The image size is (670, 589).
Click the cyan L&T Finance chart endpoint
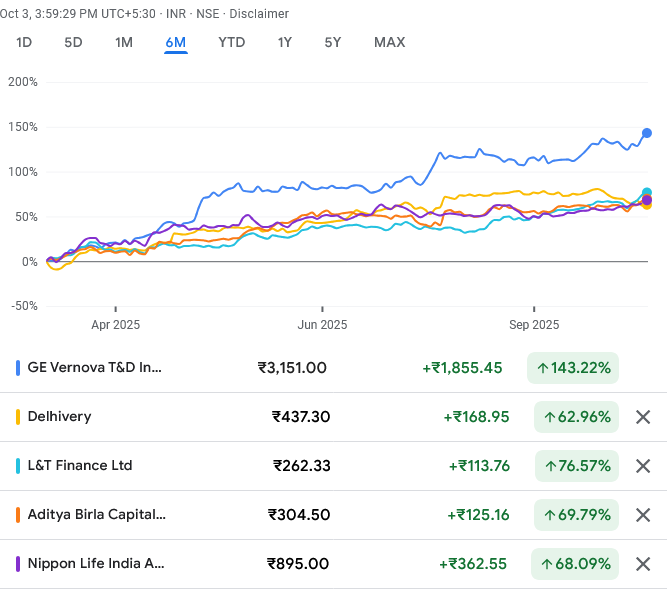[x=647, y=193]
